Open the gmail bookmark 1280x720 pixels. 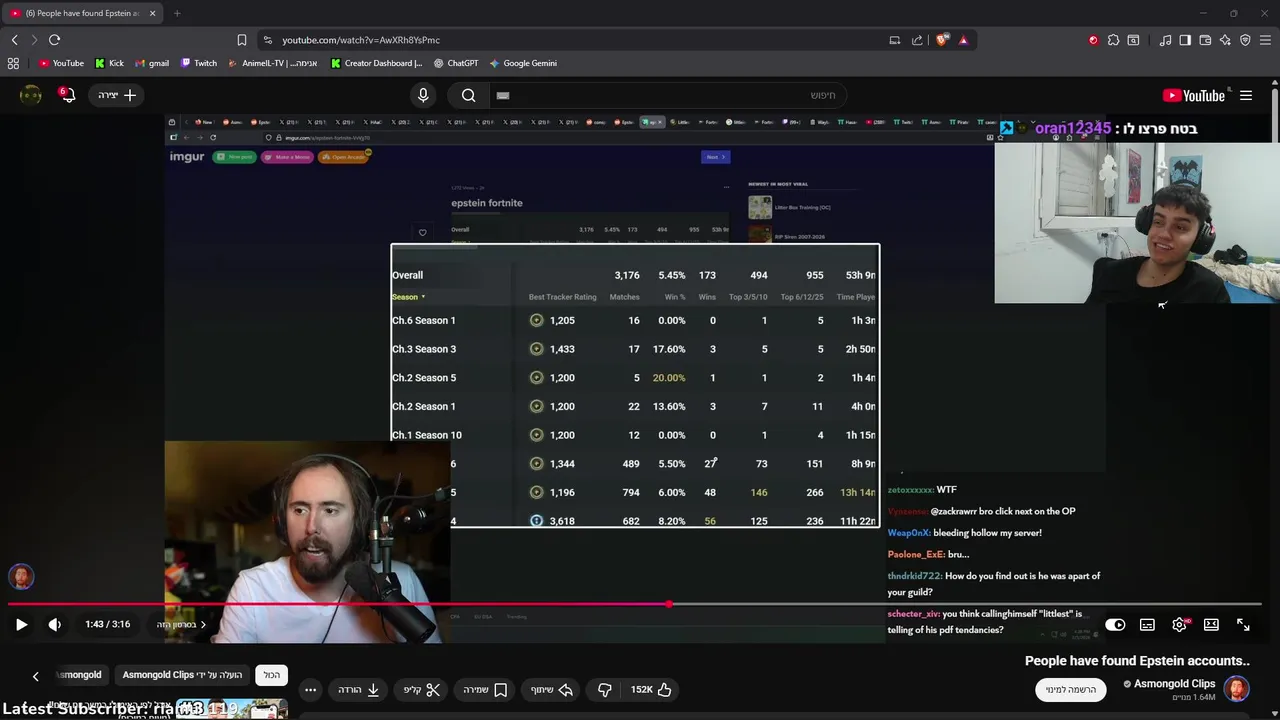tap(152, 63)
